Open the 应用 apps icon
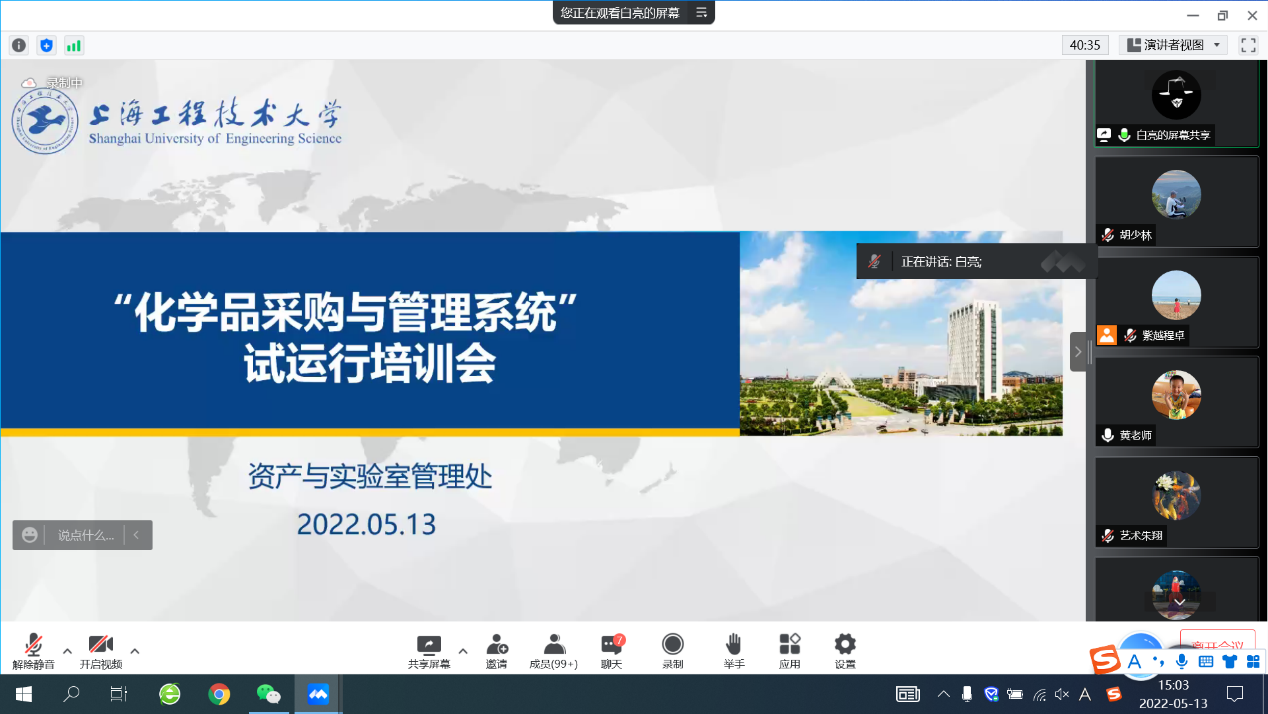1268x714 pixels. (789, 651)
